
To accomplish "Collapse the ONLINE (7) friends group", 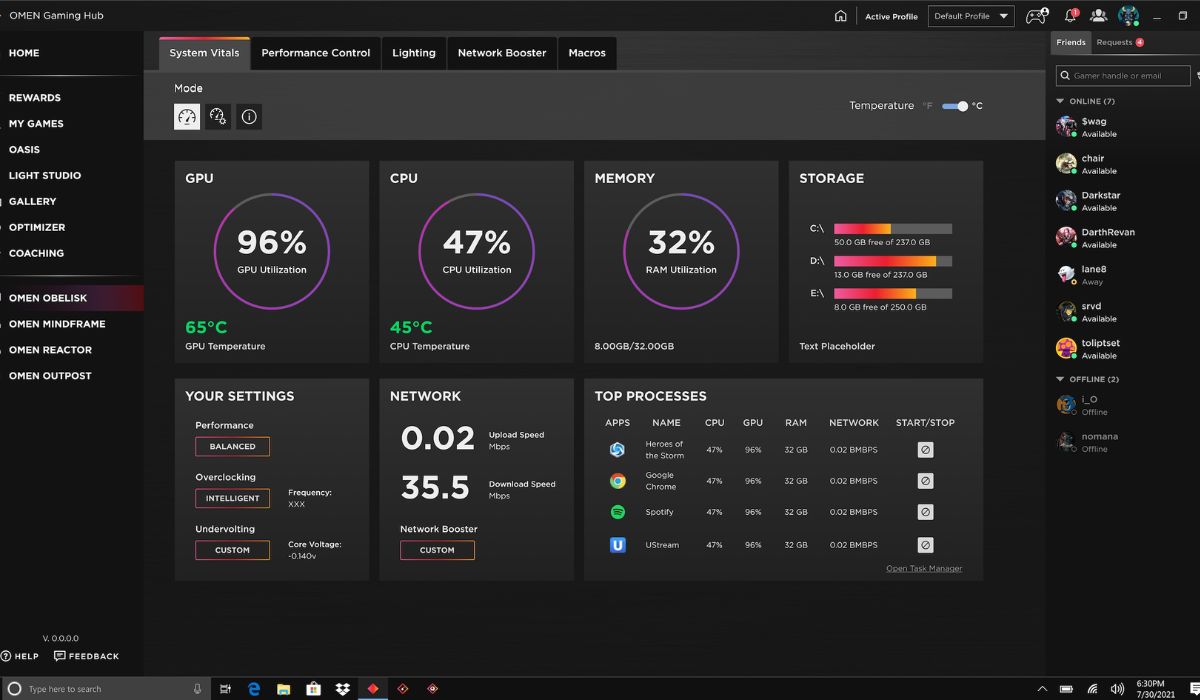I will click(x=1061, y=101).
